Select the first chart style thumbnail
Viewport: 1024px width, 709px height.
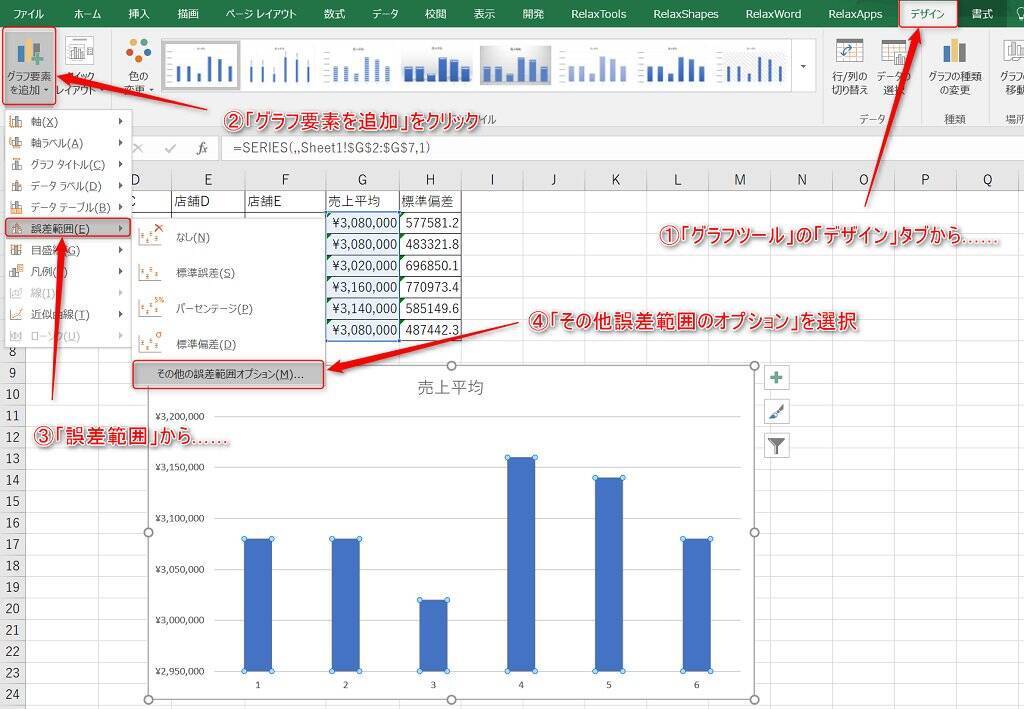[x=201, y=66]
